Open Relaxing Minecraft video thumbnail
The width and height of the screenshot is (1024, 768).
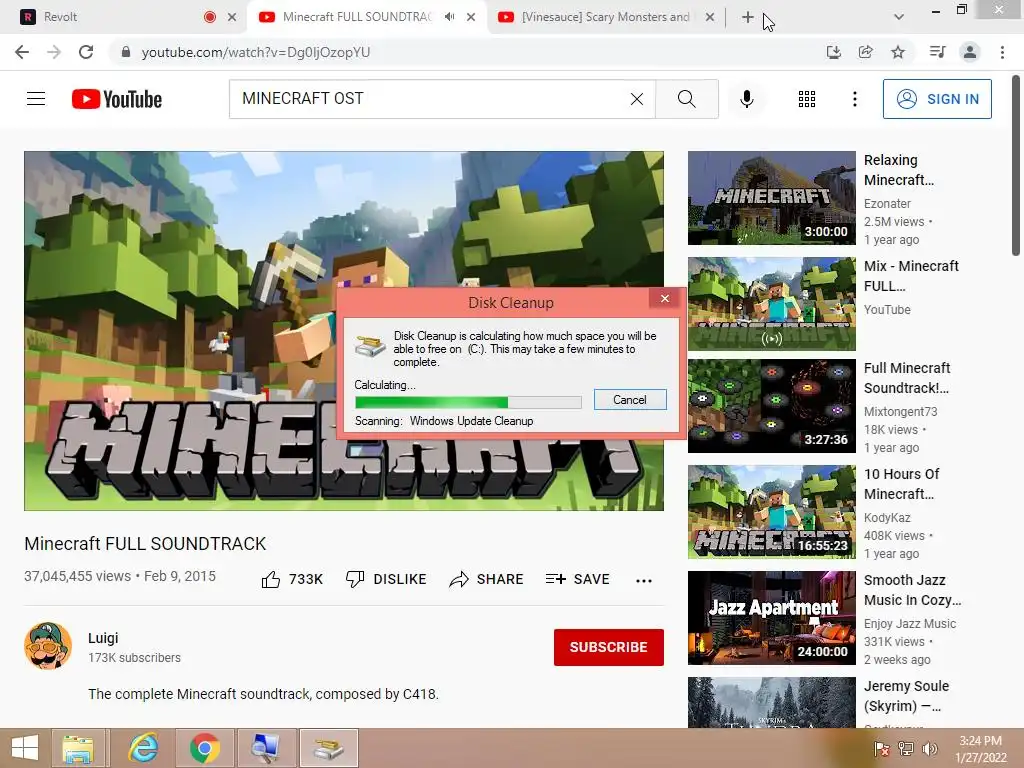771,198
